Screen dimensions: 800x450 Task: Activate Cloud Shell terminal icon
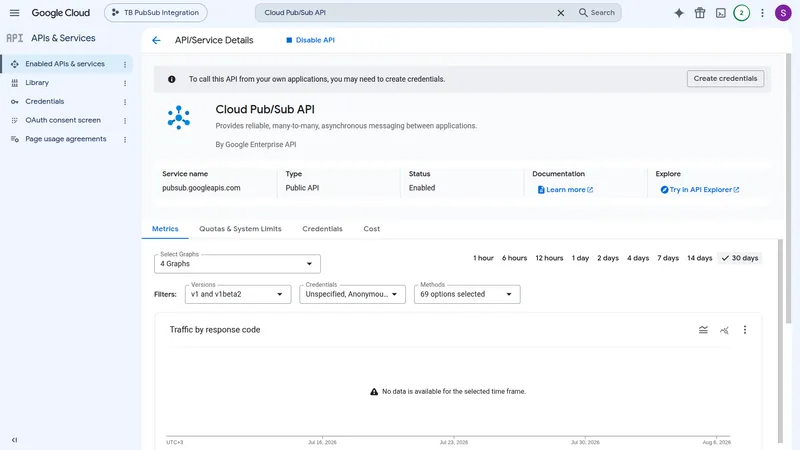[720, 13]
